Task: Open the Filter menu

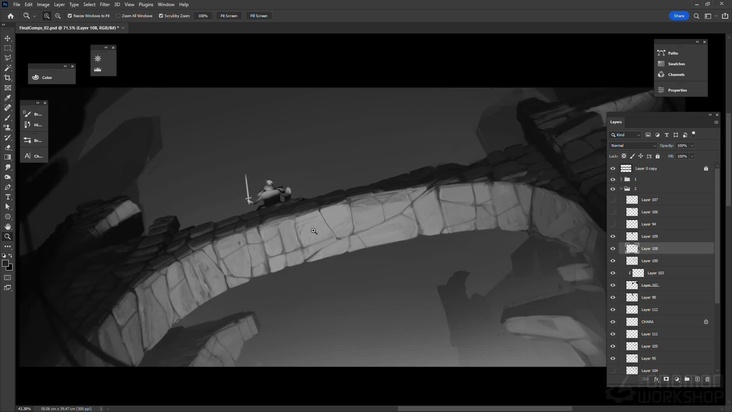Action: pyautogui.click(x=104, y=4)
